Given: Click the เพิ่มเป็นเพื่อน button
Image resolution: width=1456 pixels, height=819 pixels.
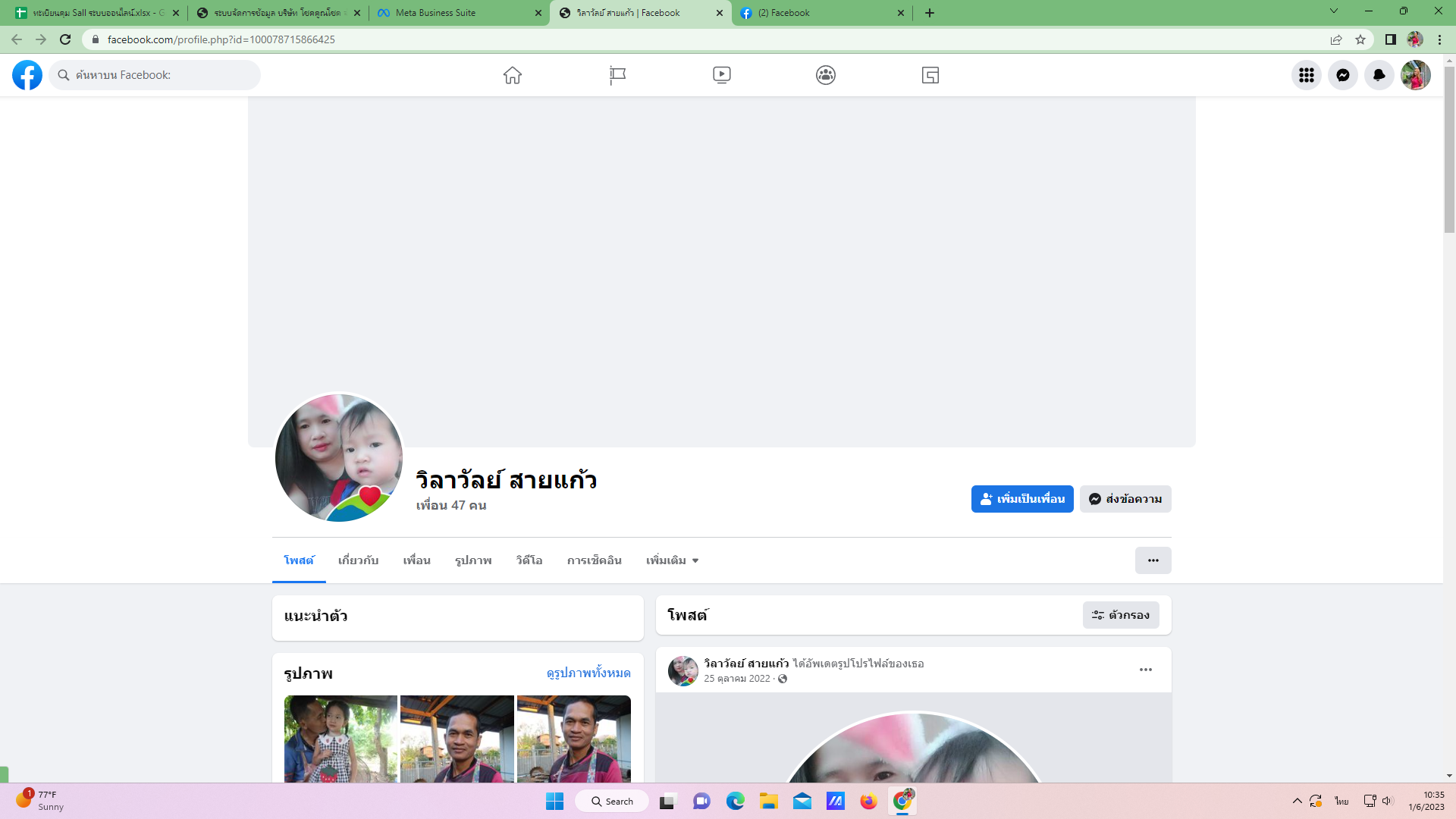Looking at the screenshot, I should point(1021,499).
